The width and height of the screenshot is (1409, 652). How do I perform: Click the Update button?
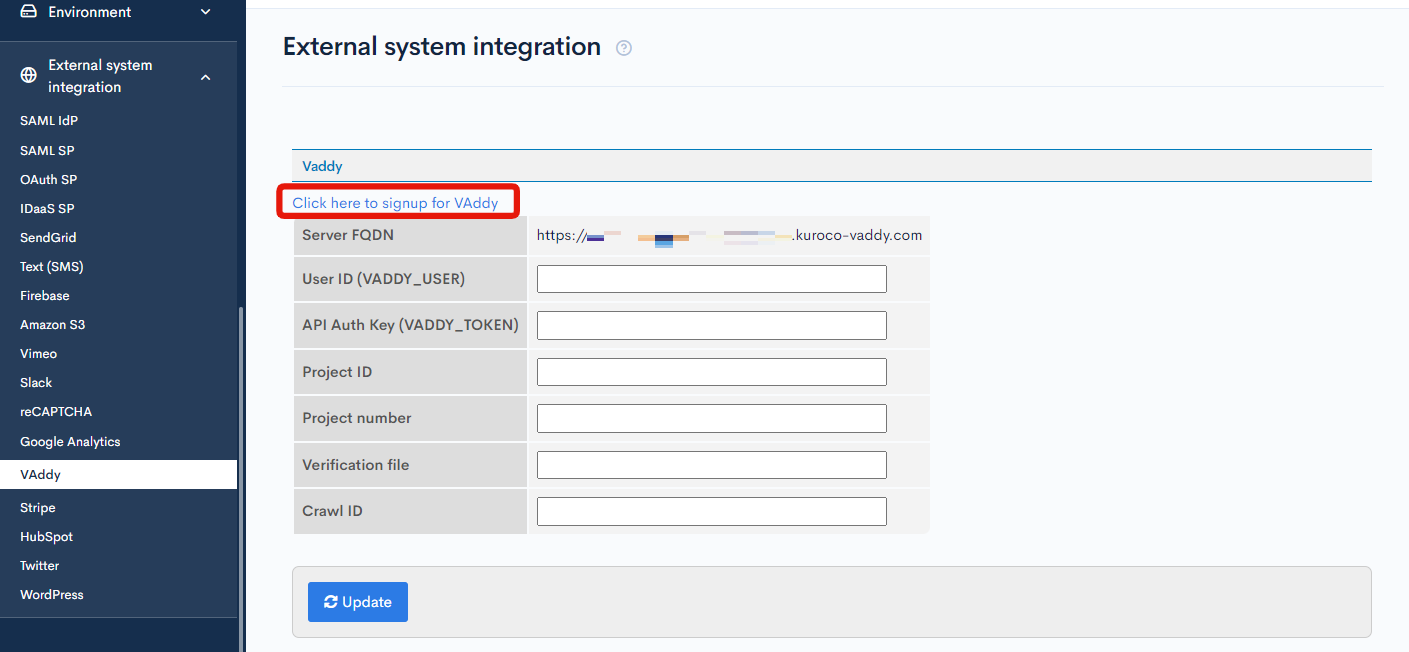point(358,602)
